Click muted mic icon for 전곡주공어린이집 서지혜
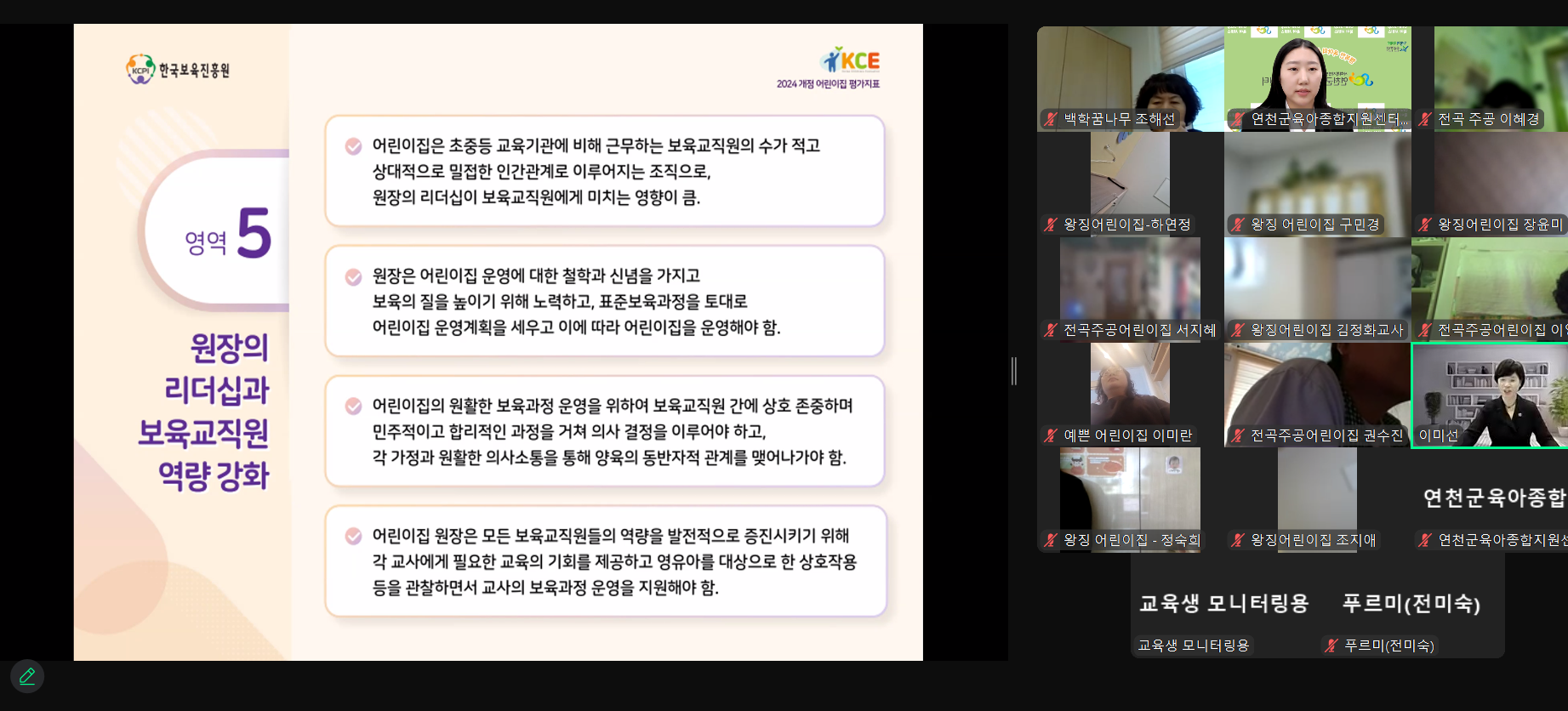 pos(1052,331)
